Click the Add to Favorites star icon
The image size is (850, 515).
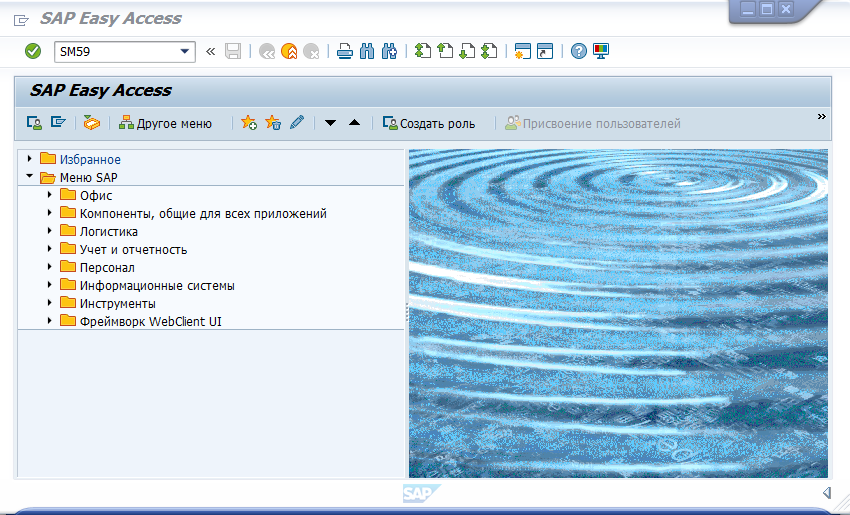point(249,123)
